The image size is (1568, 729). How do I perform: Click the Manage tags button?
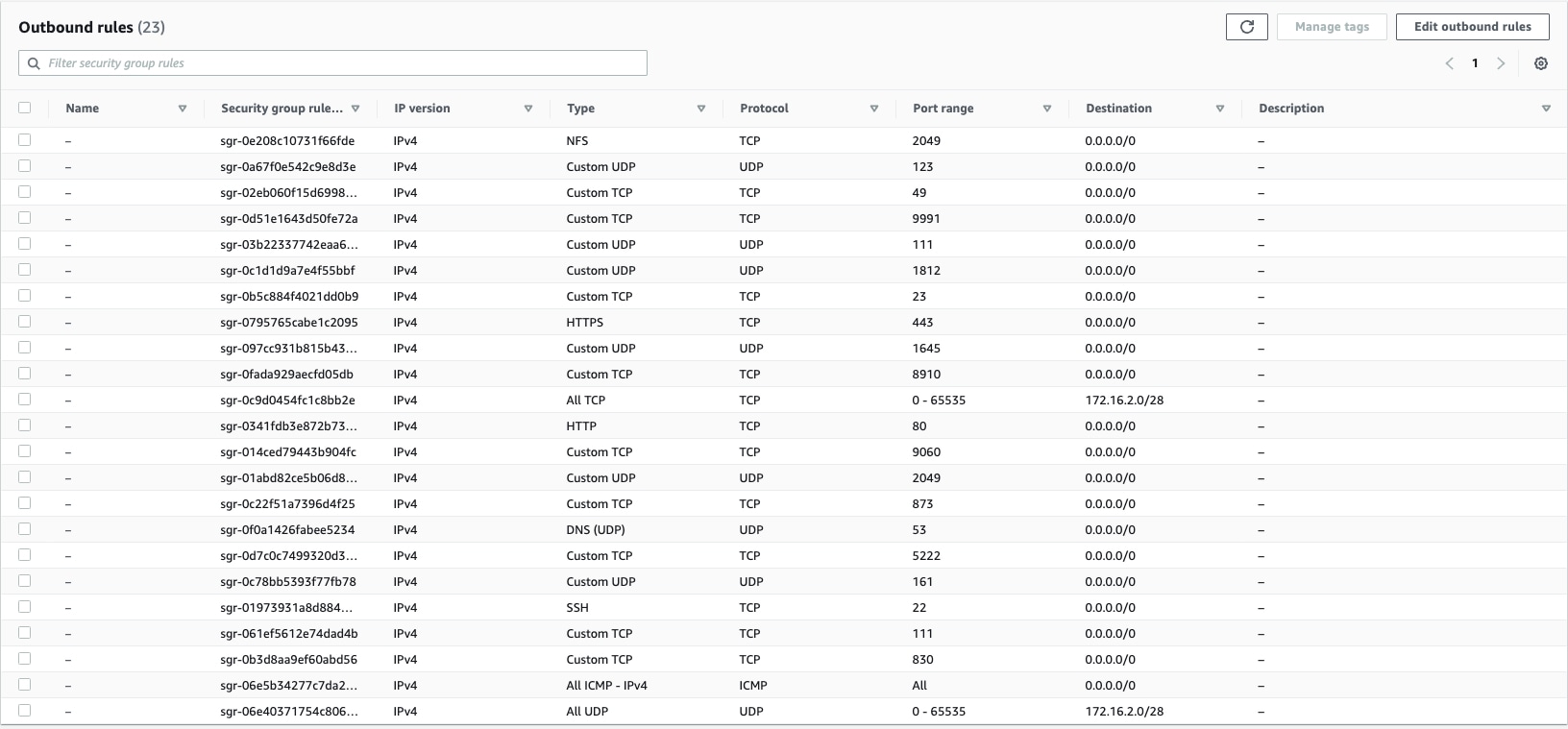1332,27
